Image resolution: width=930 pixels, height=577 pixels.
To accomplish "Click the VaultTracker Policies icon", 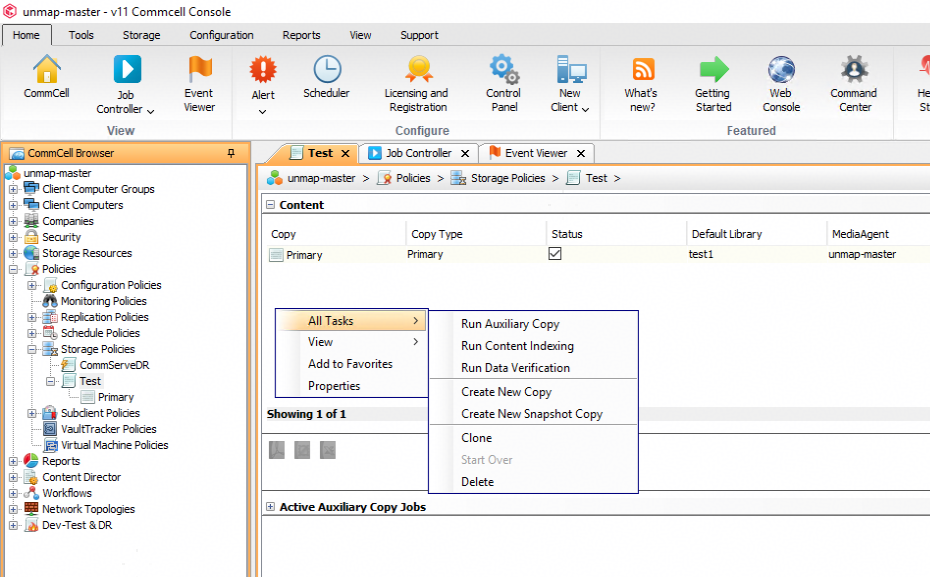I will pyautogui.click(x=50, y=429).
